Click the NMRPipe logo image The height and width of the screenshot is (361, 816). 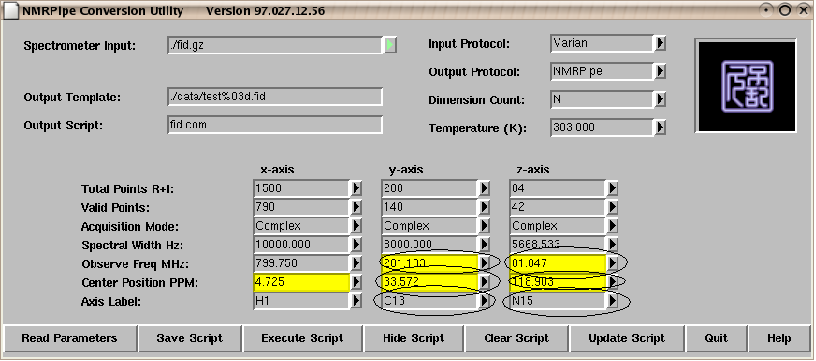click(x=747, y=86)
